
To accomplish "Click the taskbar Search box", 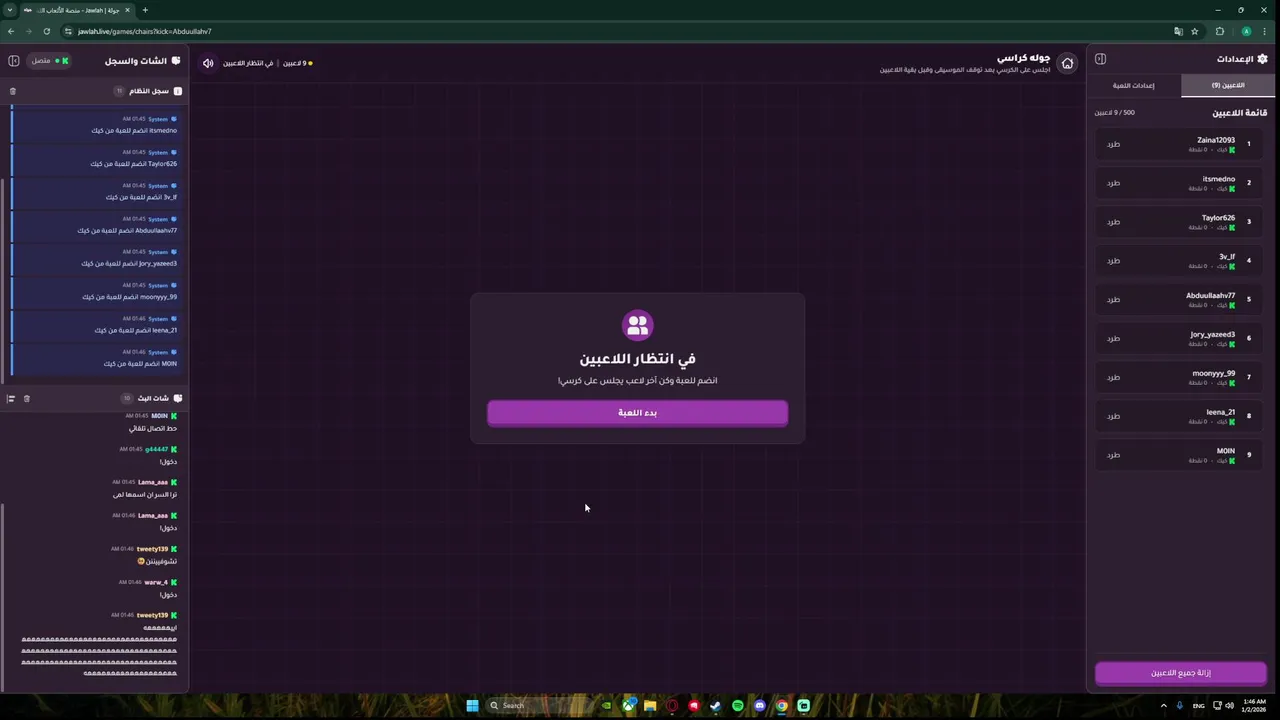I will click(x=537, y=705).
